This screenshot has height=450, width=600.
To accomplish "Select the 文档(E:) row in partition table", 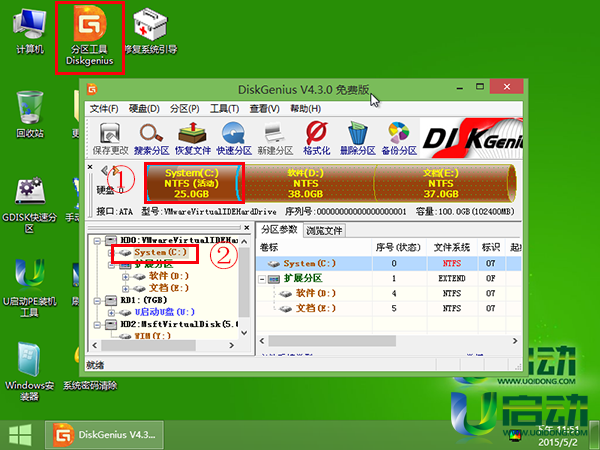I will pos(389,308).
